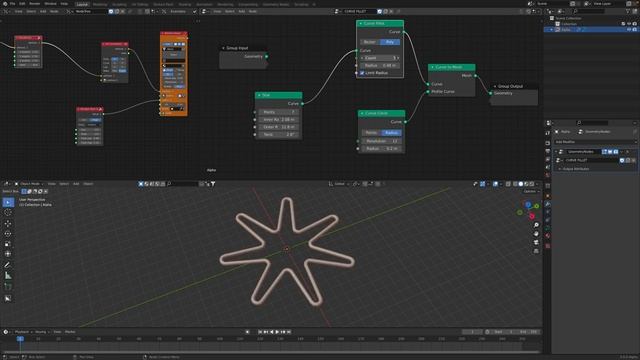The image size is (640, 360).
Task: Open the File menu
Action: (x=13, y=4)
